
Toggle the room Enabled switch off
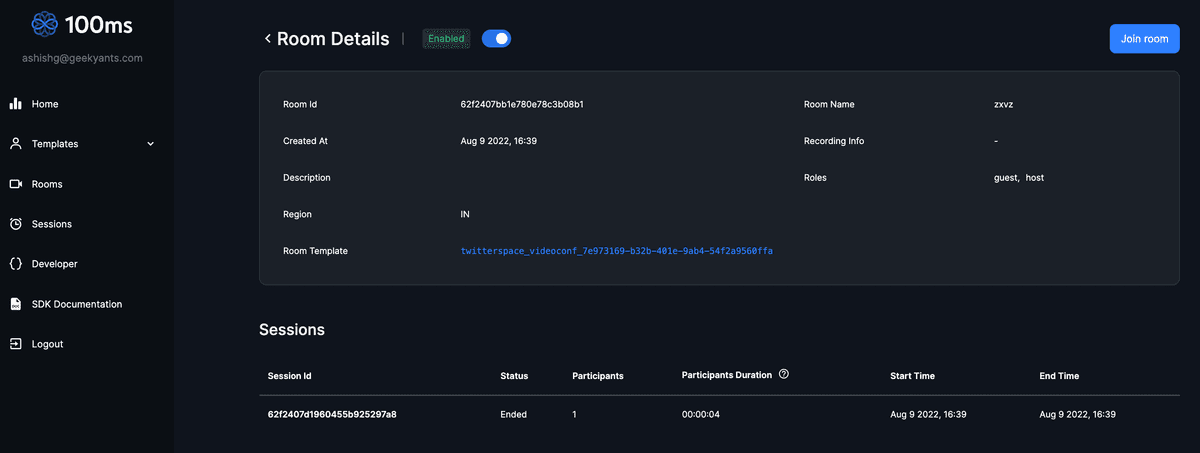pyautogui.click(x=496, y=39)
